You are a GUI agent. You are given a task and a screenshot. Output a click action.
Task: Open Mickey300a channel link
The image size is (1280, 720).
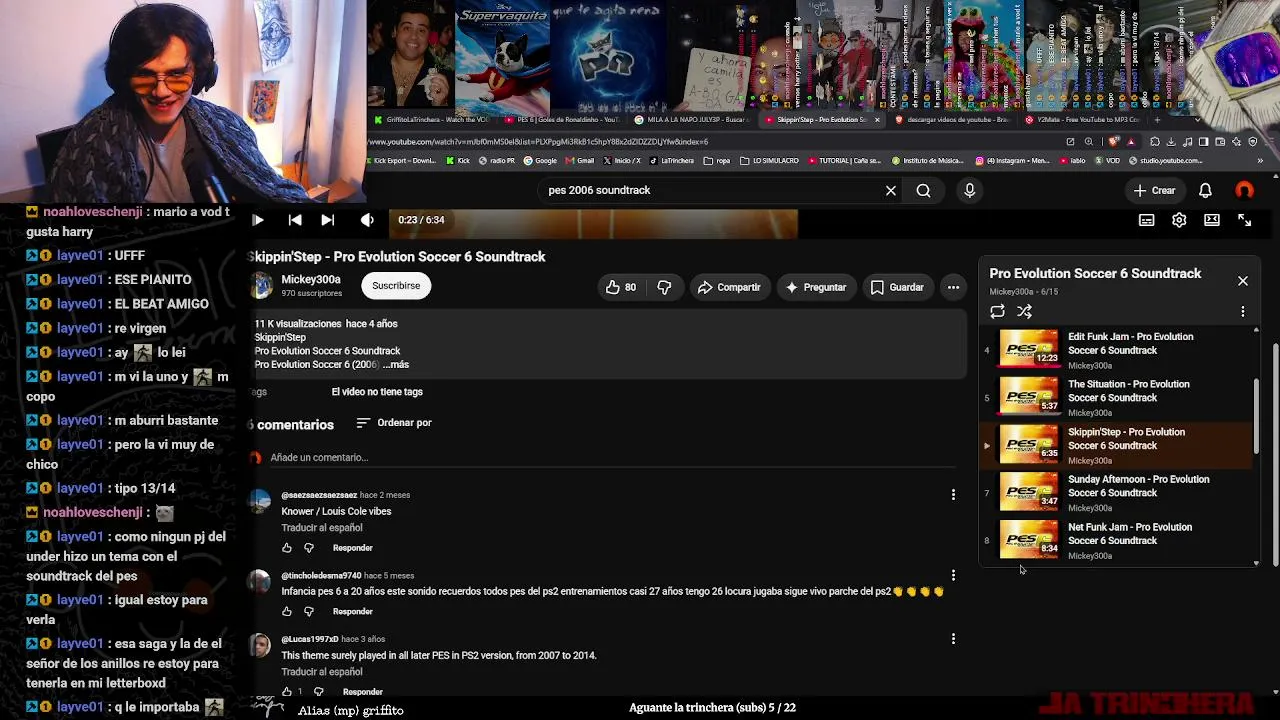(x=311, y=280)
